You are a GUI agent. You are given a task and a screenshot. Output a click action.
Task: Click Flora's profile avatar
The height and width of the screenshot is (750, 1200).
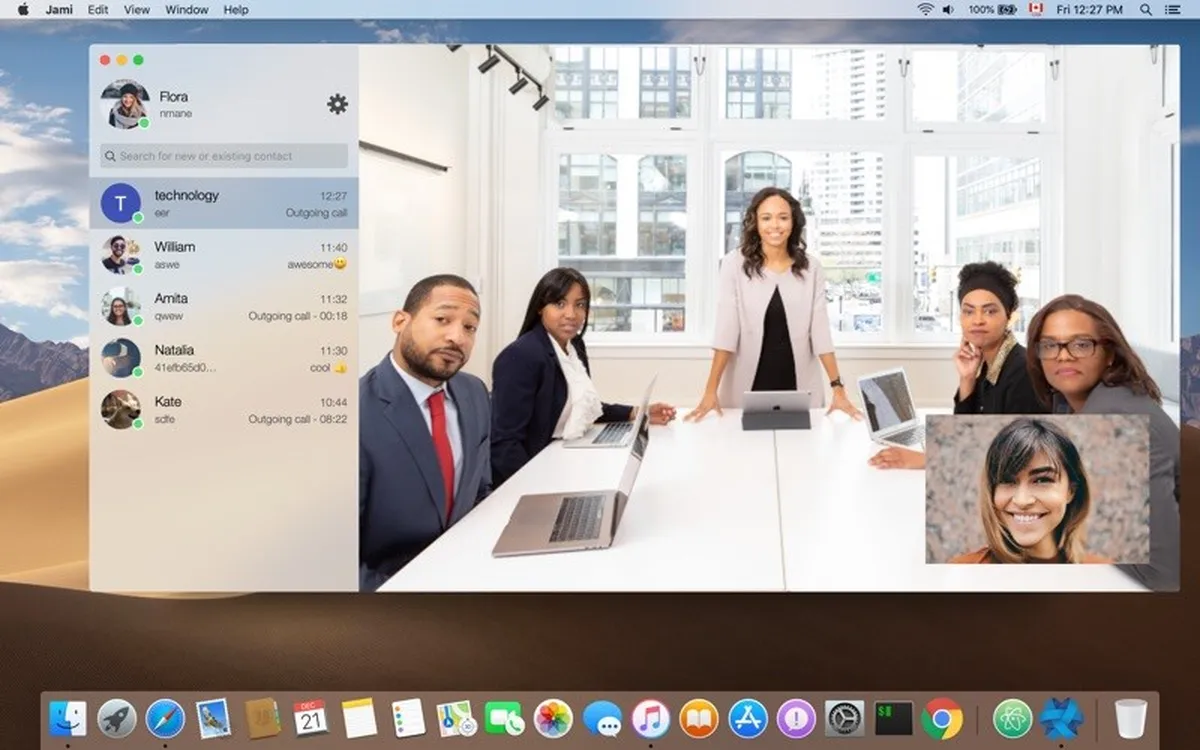point(125,105)
